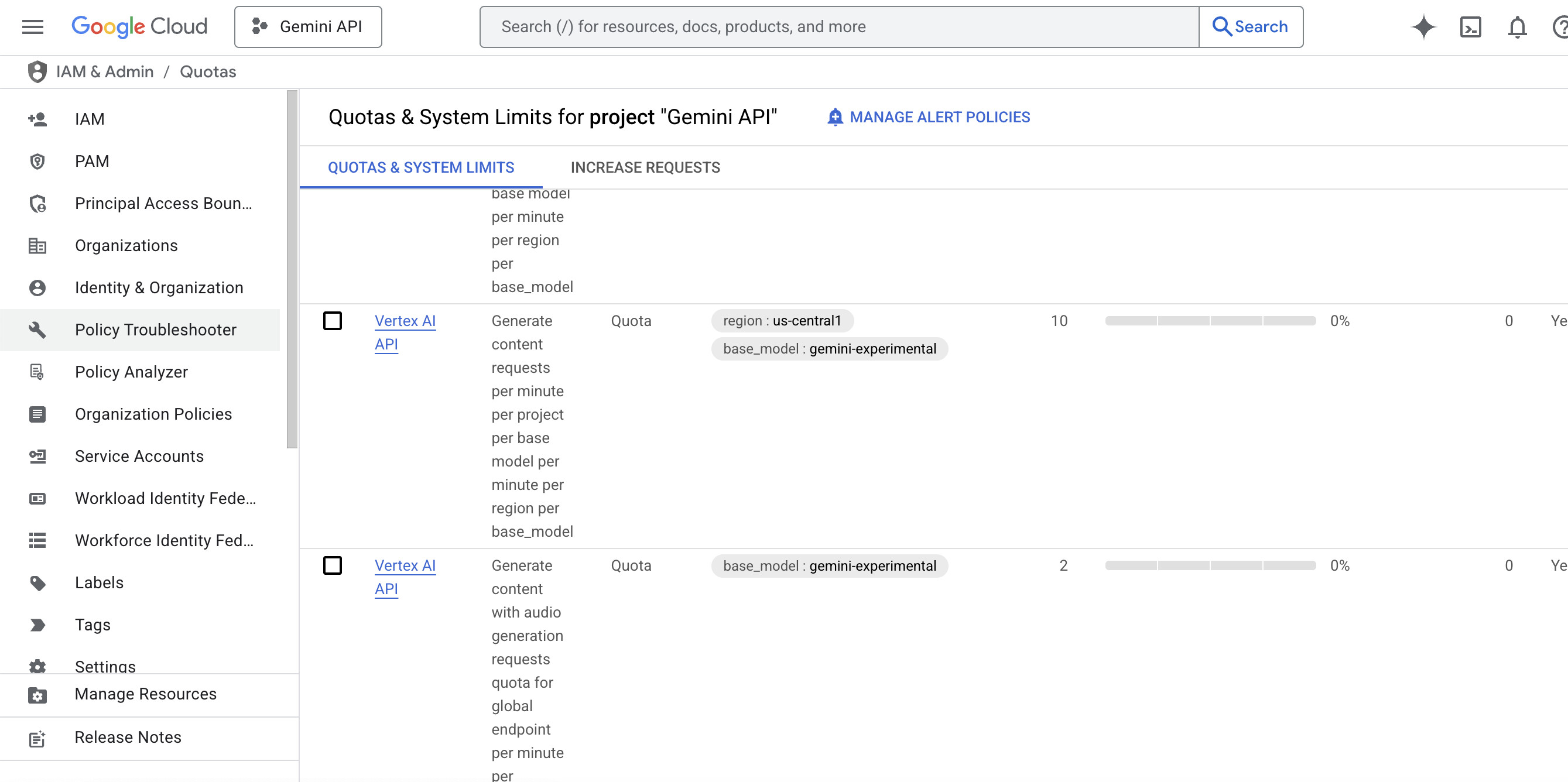This screenshot has width=1568, height=782.
Task: Click Manage Alert Policies link
Action: (x=928, y=117)
